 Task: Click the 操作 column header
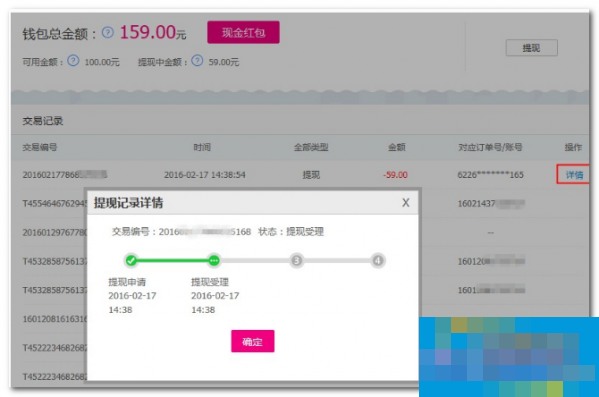pyautogui.click(x=573, y=147)
